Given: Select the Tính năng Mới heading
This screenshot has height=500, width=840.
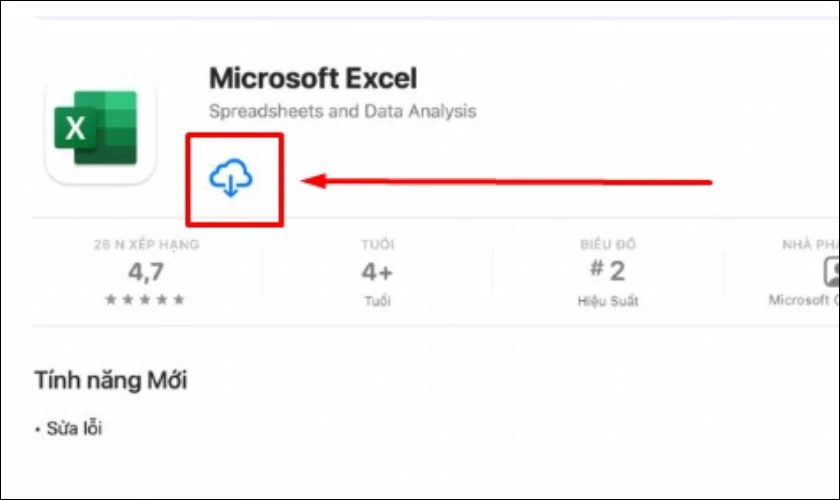Looking at the screenshot, I should pyautogui.click(x=111, y=380).
